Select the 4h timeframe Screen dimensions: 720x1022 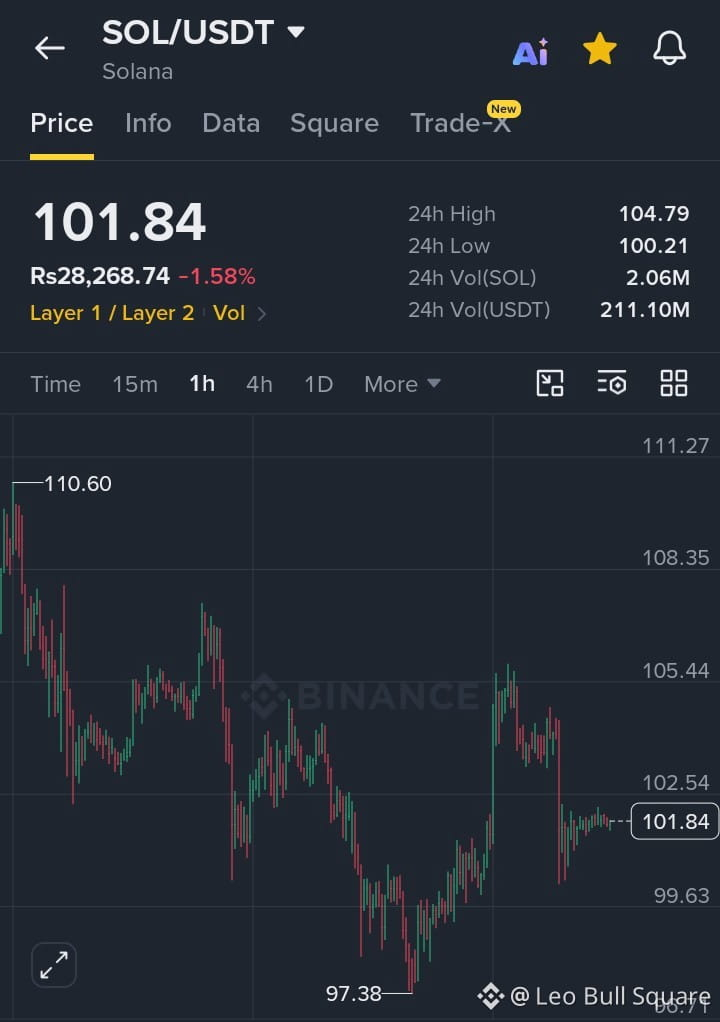coord(259,384)
